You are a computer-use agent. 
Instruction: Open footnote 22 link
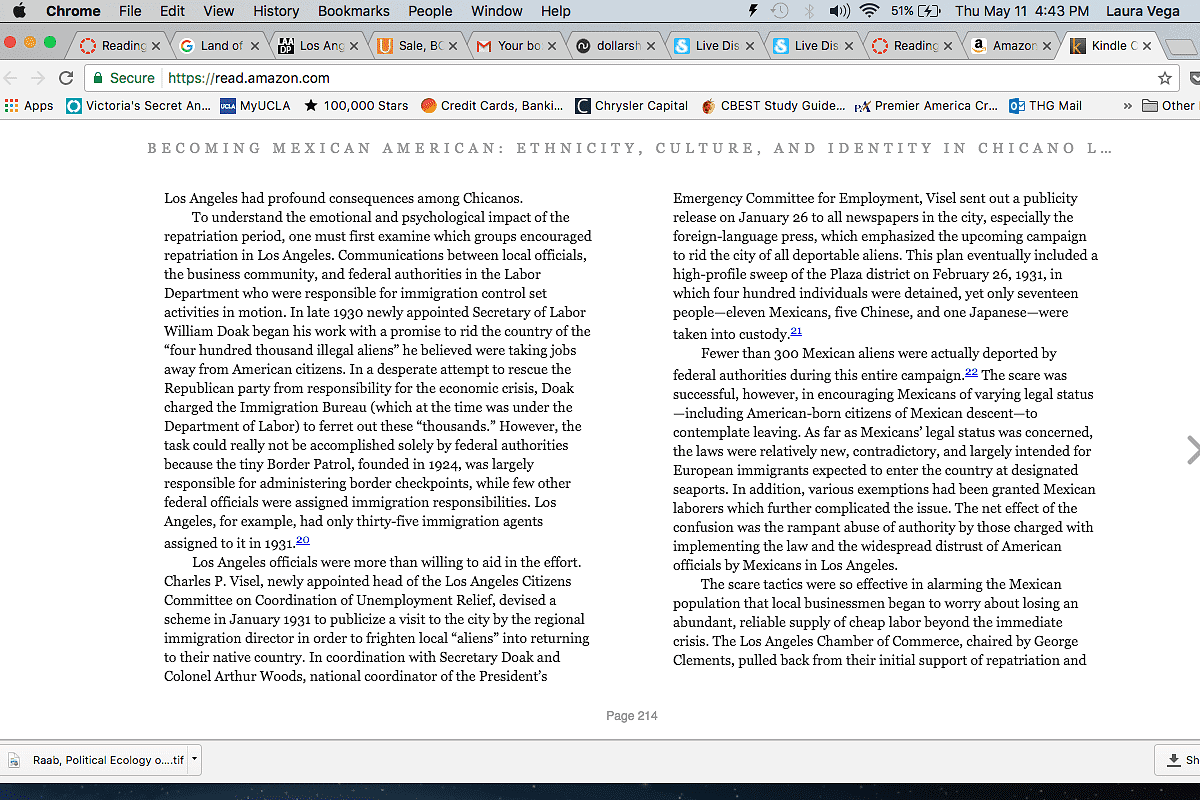[971, 372]
